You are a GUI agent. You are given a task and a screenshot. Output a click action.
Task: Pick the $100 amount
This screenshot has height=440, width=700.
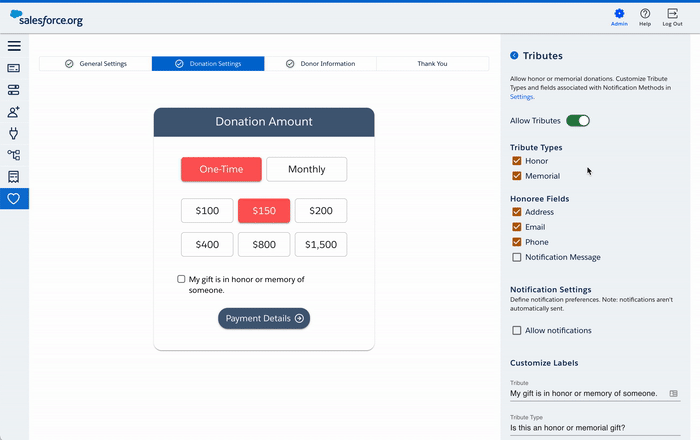(x=207, y=211)
